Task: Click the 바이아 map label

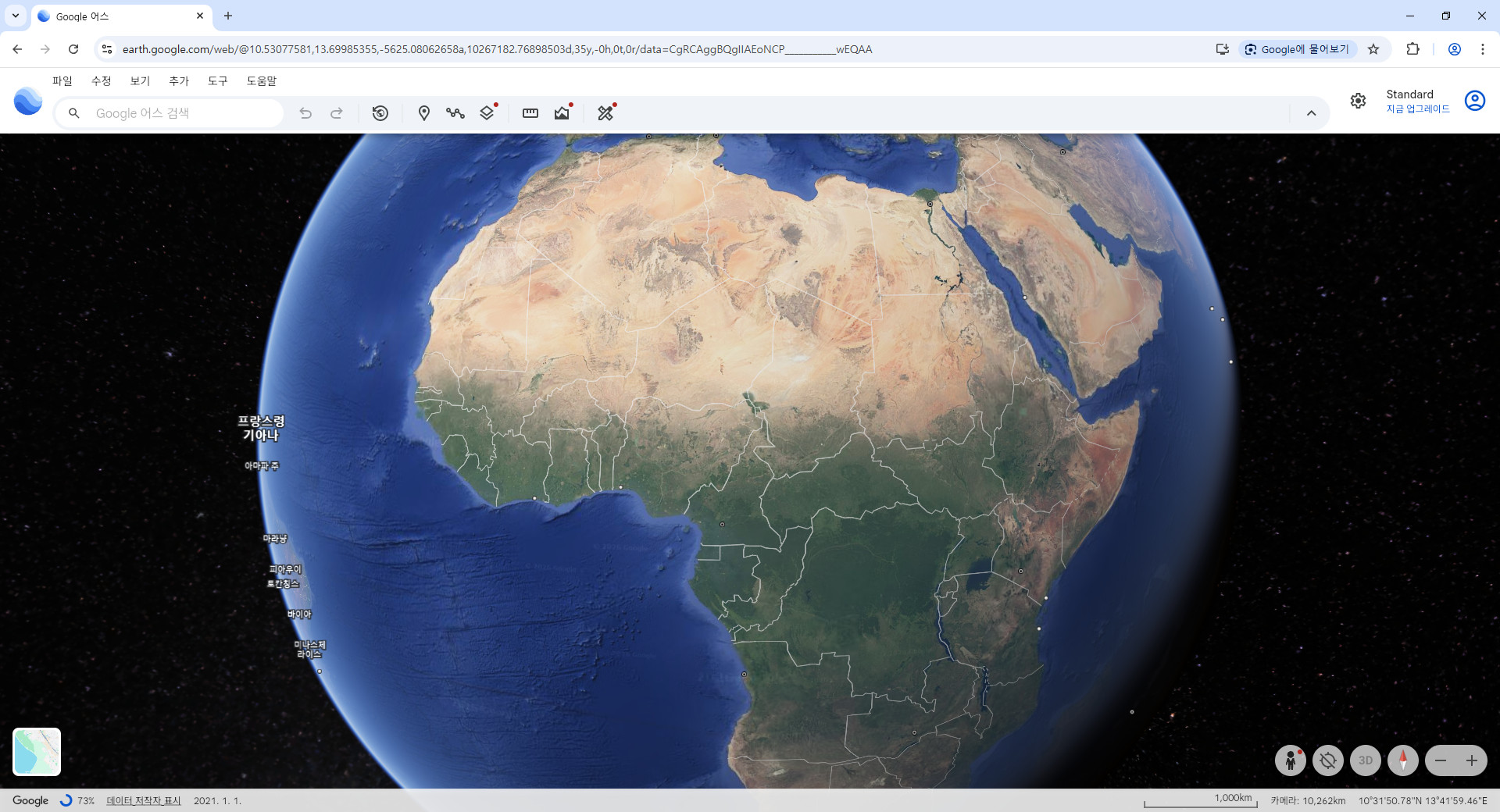Action: click(x=299, y=614)
